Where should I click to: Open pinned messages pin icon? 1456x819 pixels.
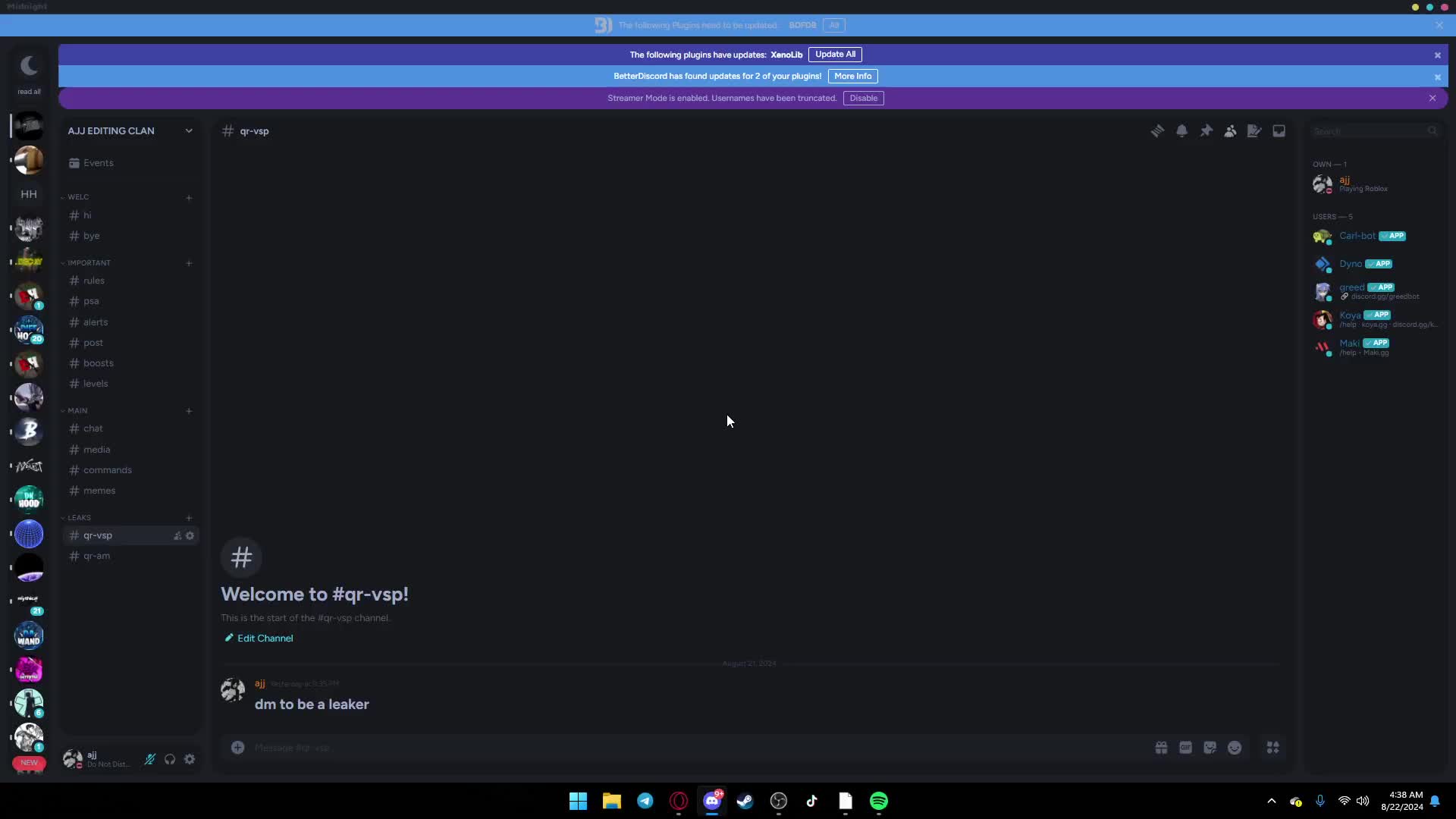coord(1206,131)
